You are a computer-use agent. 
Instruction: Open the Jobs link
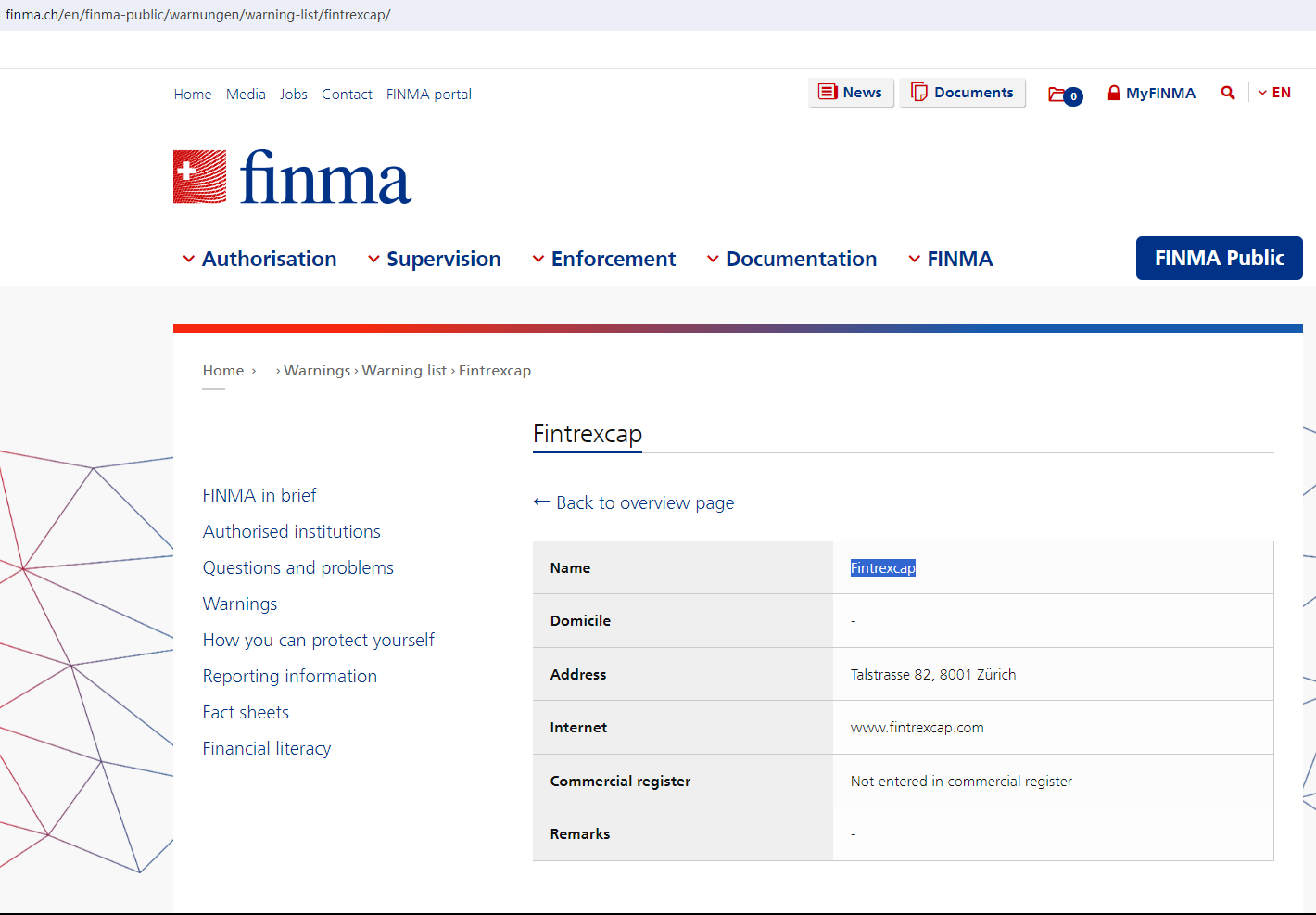pyautogui.click(x=294, y=95)
